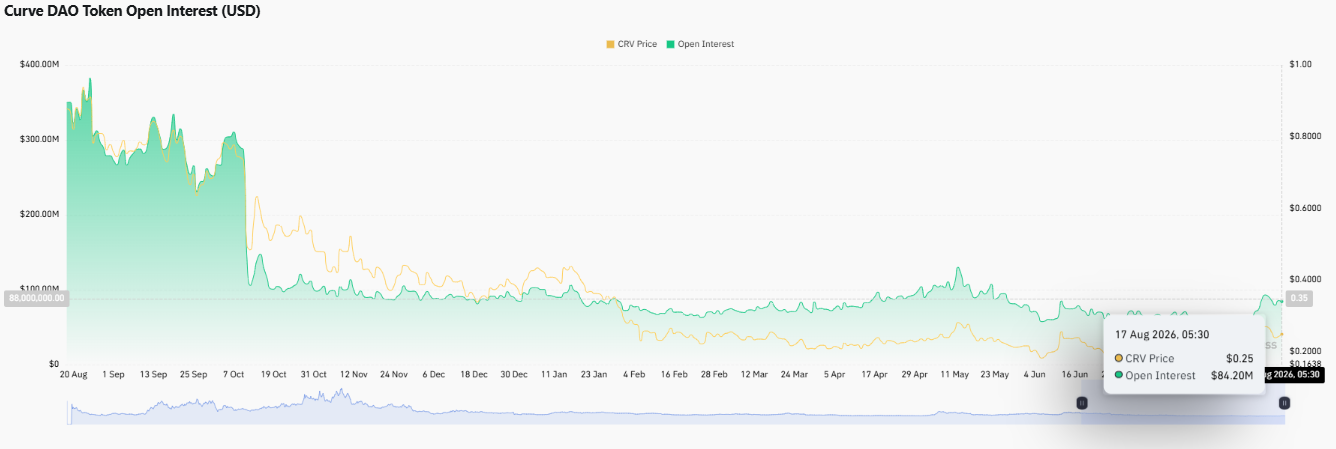Click the left handle of range slider
The width and height of the screenshot is (1336, 449).
(1081, 402)
